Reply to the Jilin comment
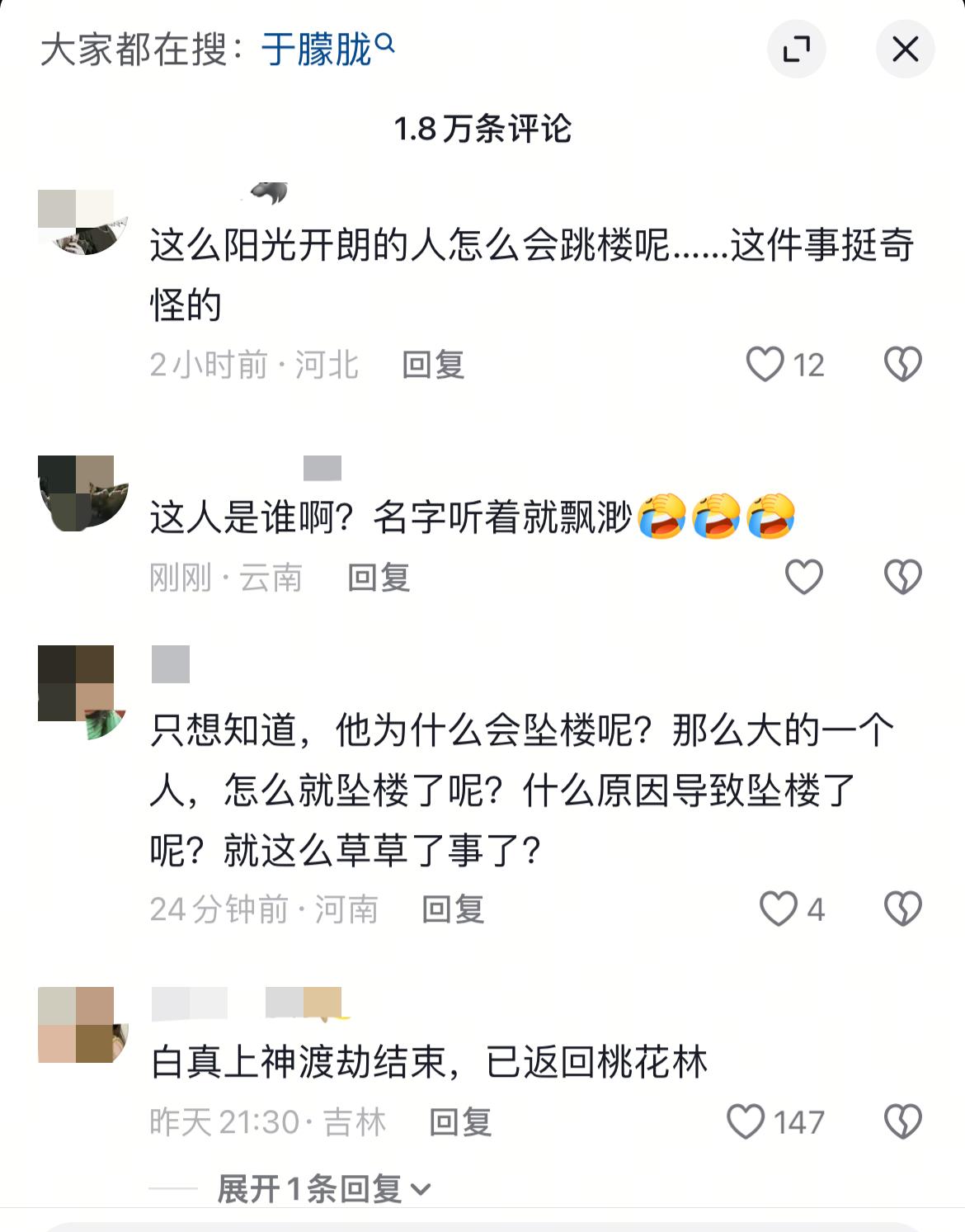 click(460, 1122)
